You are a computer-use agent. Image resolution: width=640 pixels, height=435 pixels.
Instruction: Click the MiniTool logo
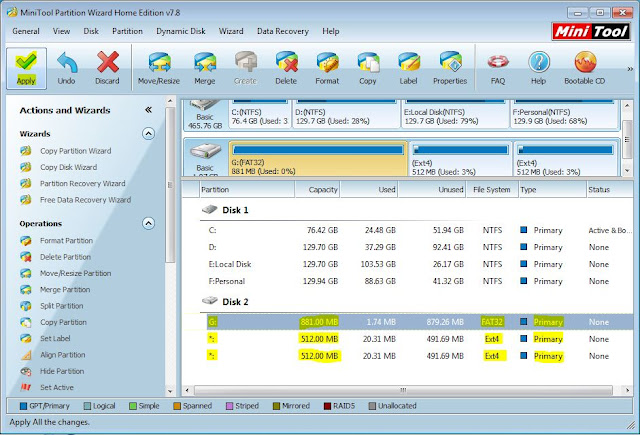591,31
